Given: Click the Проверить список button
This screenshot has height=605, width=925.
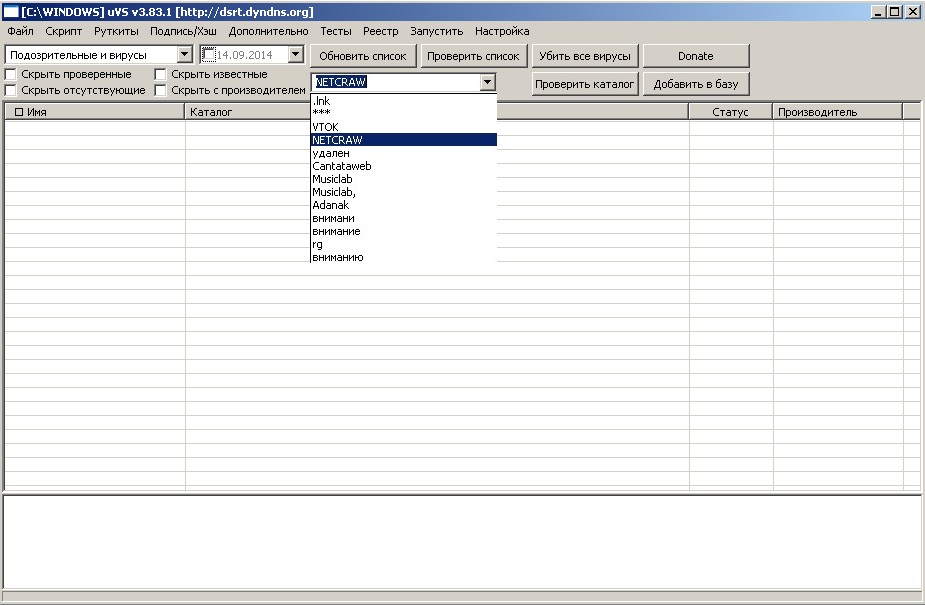Looking at the screenshot, I should pos(473,56).
